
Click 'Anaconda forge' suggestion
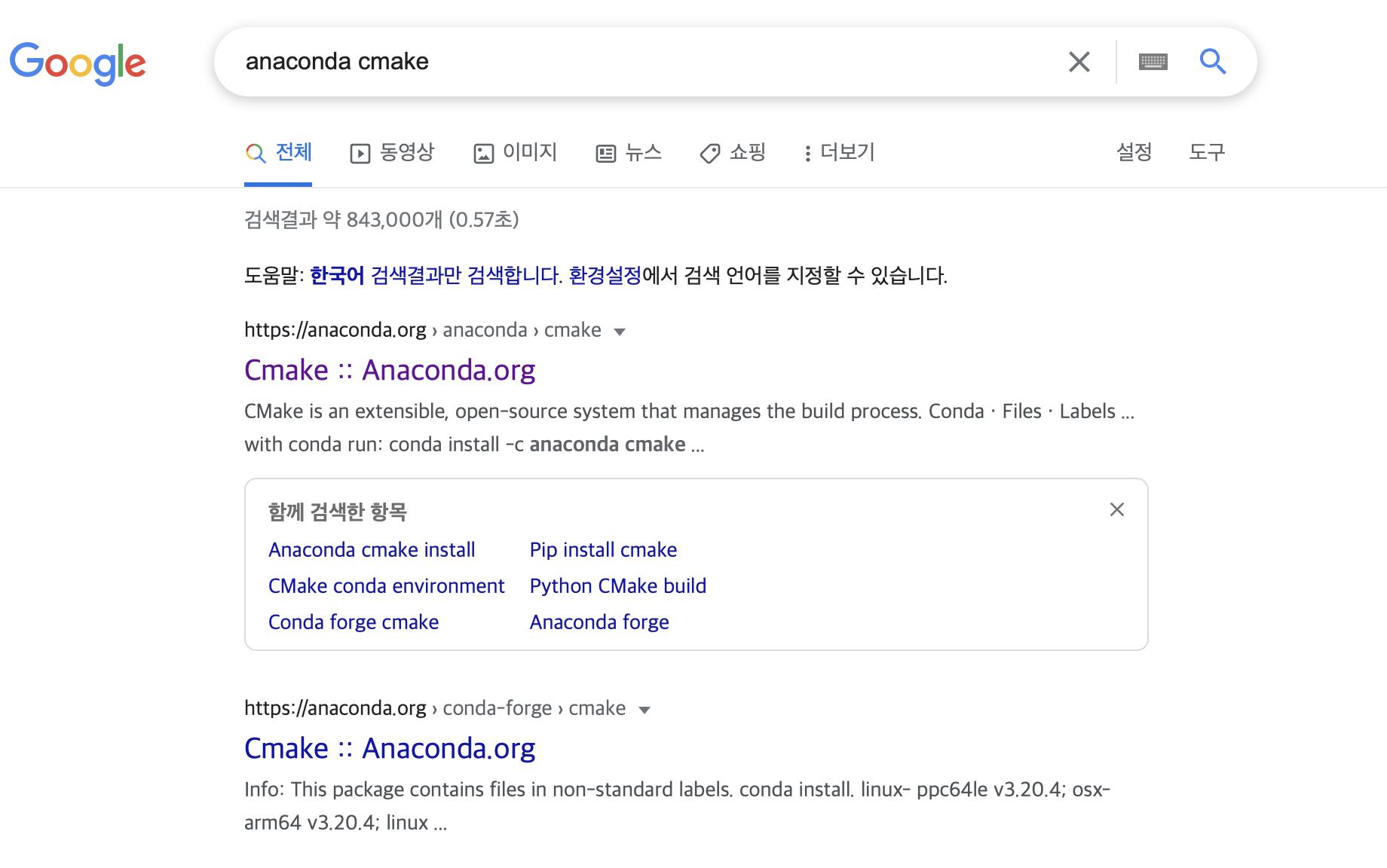599,622
